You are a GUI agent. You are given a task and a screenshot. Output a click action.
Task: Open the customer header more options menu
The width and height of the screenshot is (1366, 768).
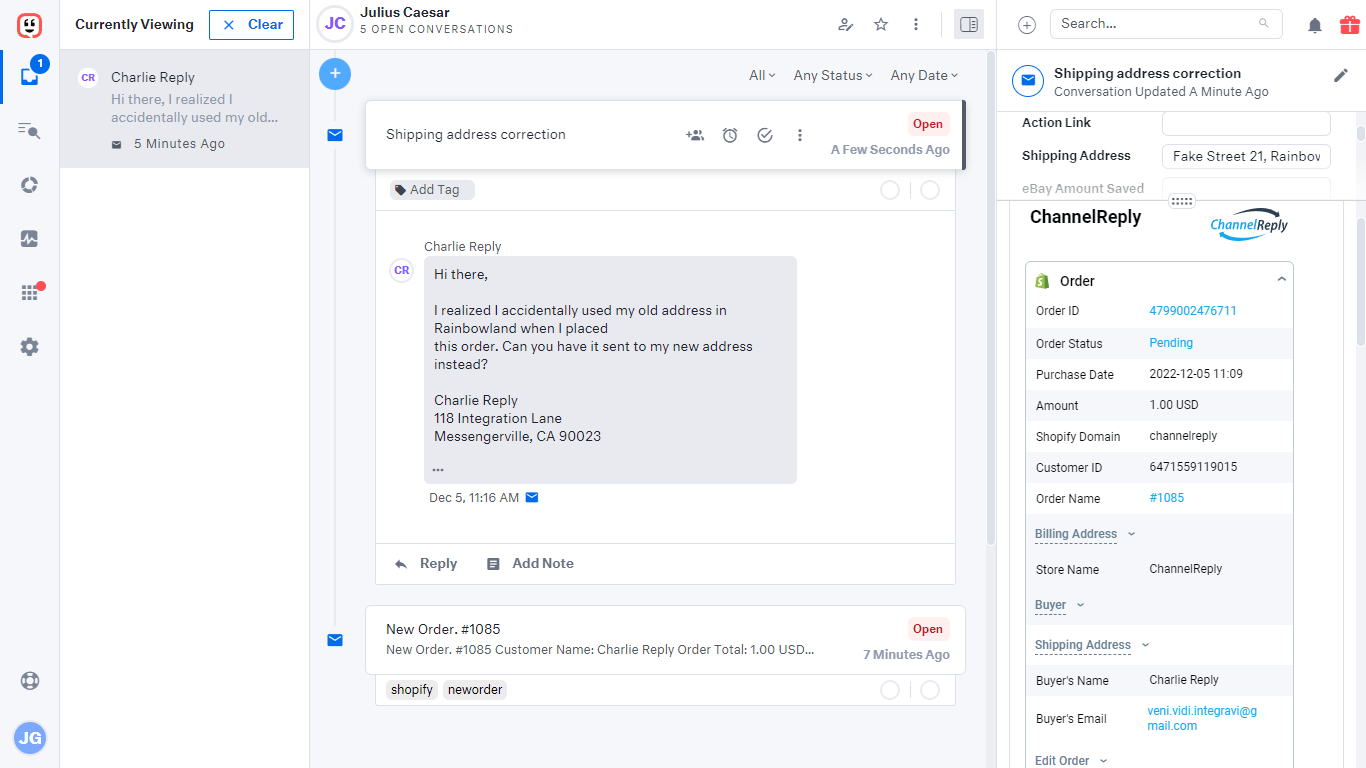916,25
